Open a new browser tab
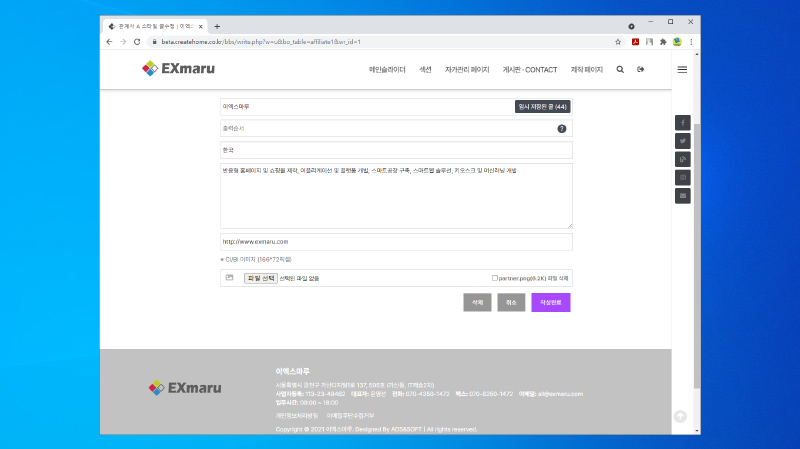The height and width of the screenshot is (449, 800). (217, 27)
